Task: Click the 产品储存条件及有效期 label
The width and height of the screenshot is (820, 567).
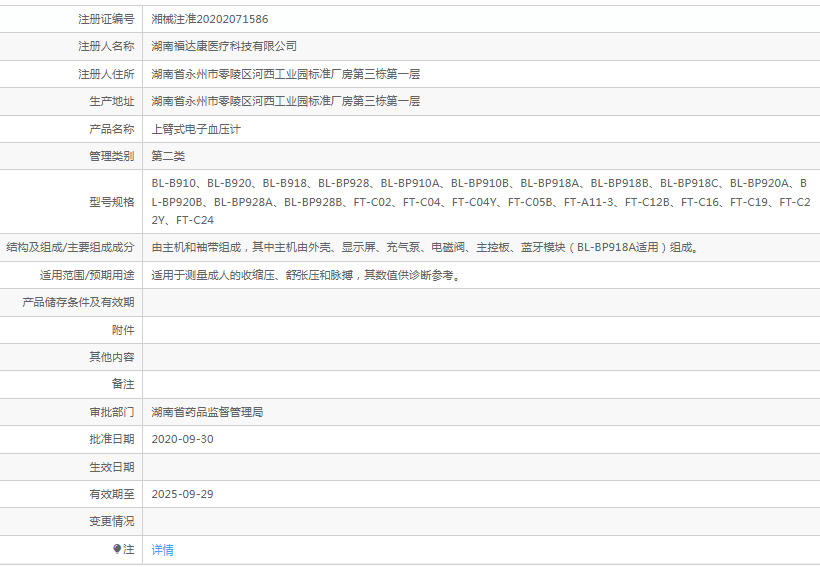Action: pyautogui.click(x=78, y=302)
